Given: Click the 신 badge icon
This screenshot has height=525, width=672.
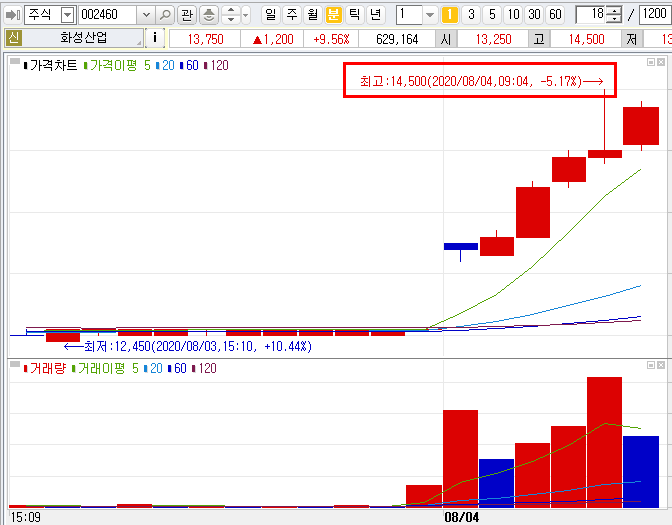Looking at the screenshot, I should 14,39.
